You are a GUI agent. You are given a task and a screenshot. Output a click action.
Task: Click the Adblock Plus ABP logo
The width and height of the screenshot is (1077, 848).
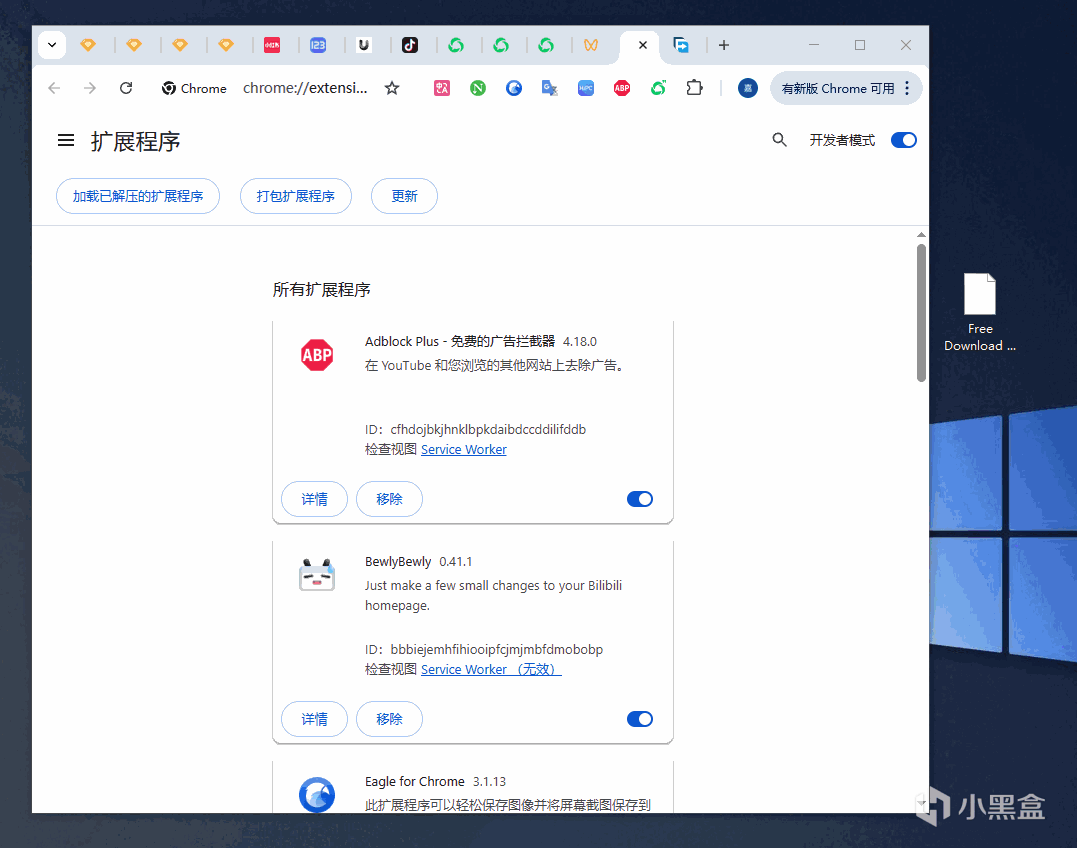[317, 355]
